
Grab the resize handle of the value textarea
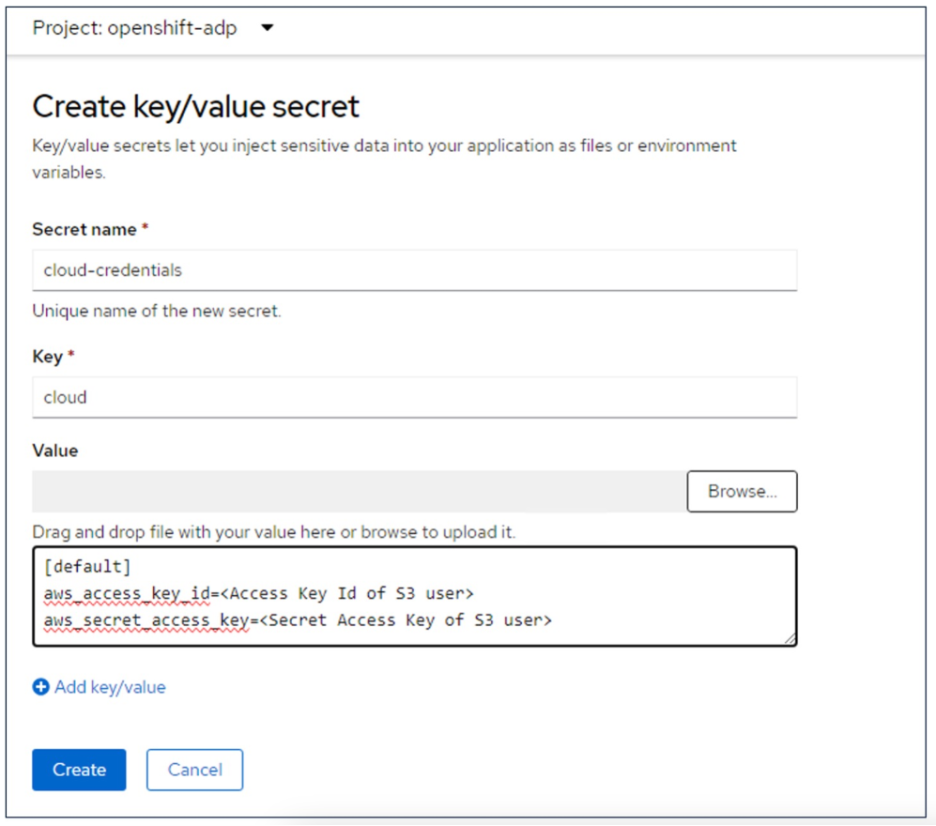tap(789, 638)
